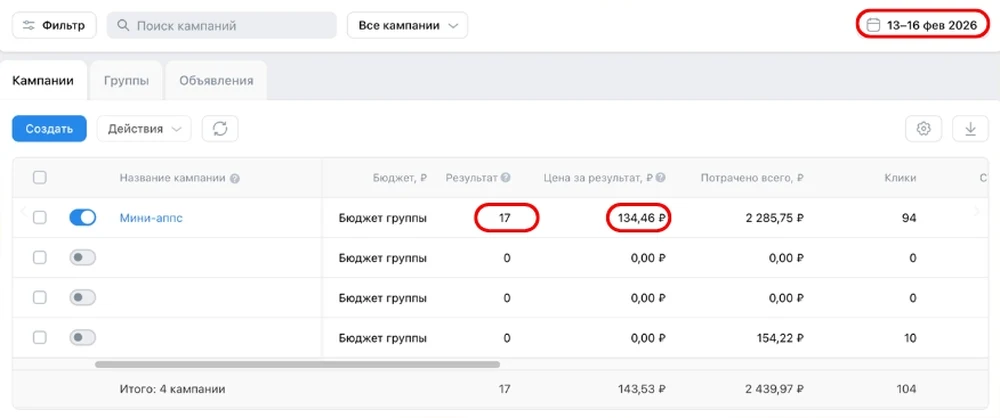Click the 143,53 ₽ total price value
The height and width of the screenshot is (418, 1000).
(x=642, y=389)
